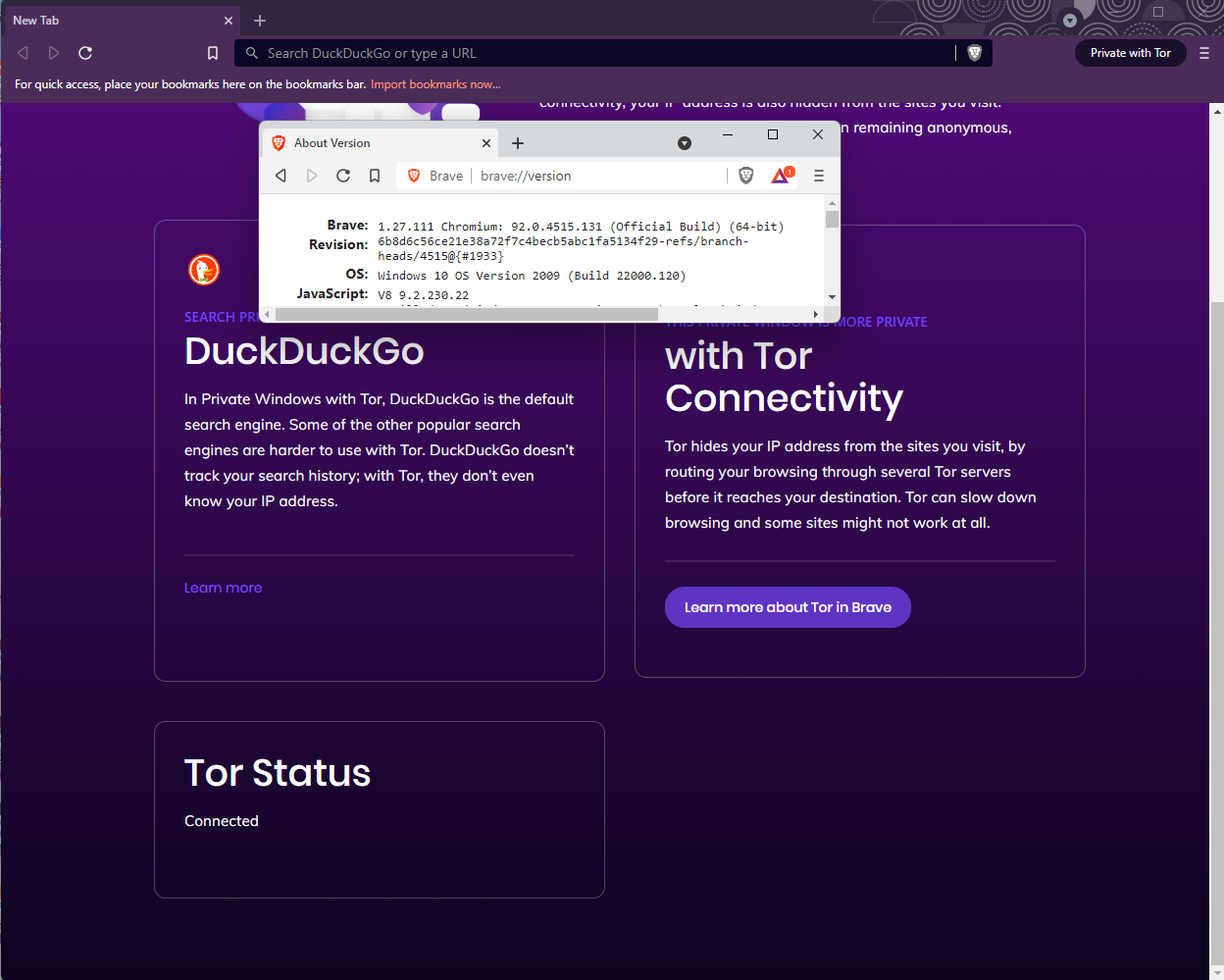Click the DuckDuckGo logo
This screenshot has height=980, width=1224.
tap(203, 270)
